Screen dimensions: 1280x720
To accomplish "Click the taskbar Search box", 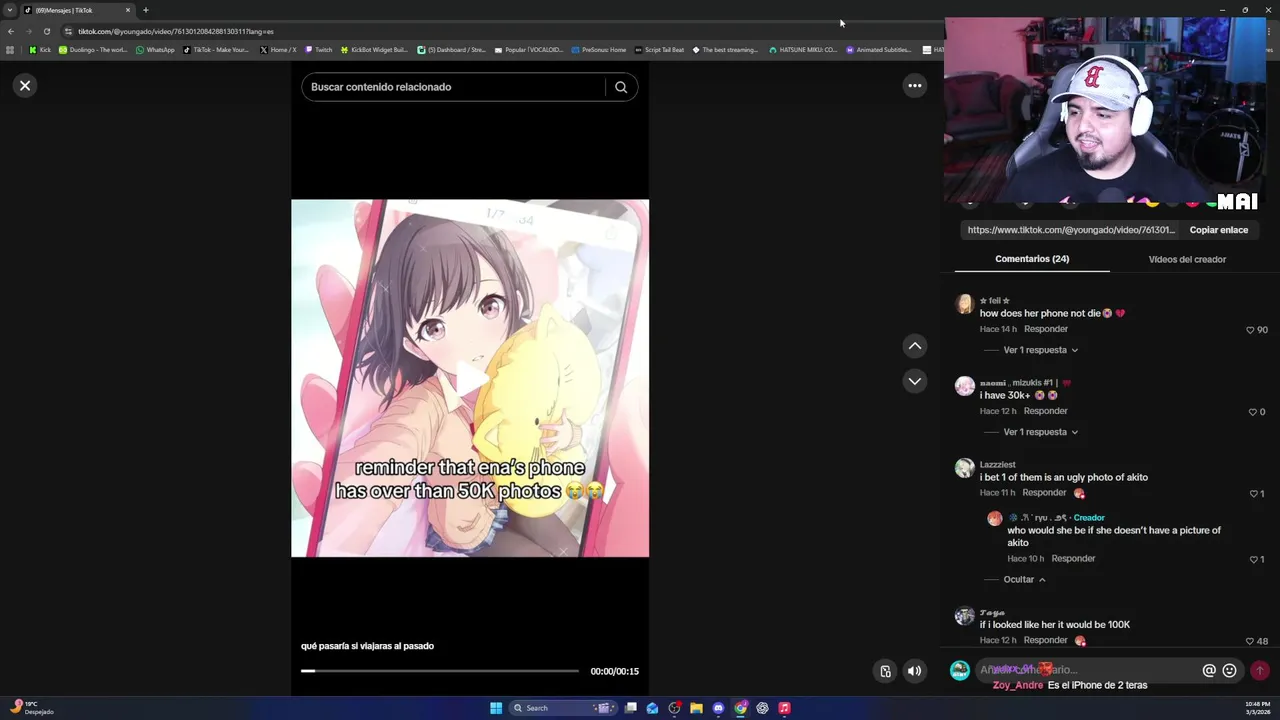I will coord(563,708).
